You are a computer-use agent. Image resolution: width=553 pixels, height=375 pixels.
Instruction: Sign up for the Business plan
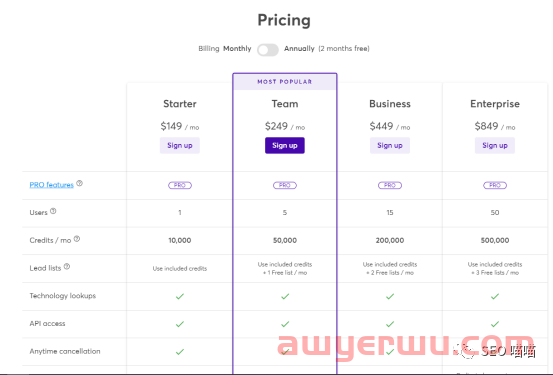click(x=390, y=145)
